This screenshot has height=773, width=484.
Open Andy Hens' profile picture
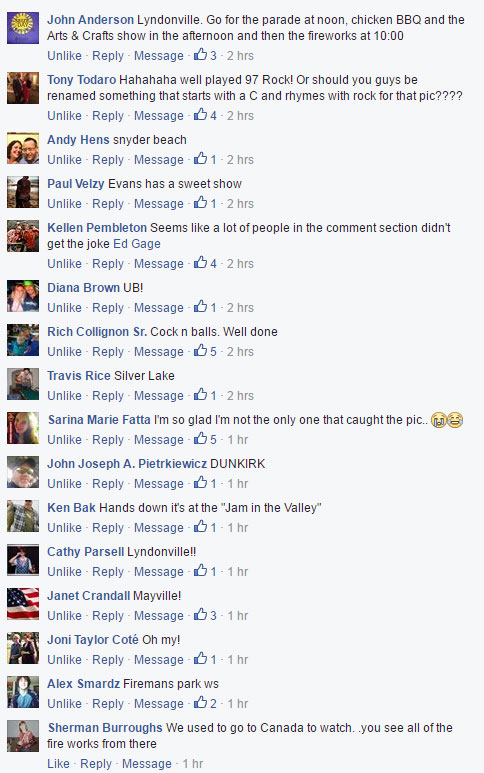[23, 148]
